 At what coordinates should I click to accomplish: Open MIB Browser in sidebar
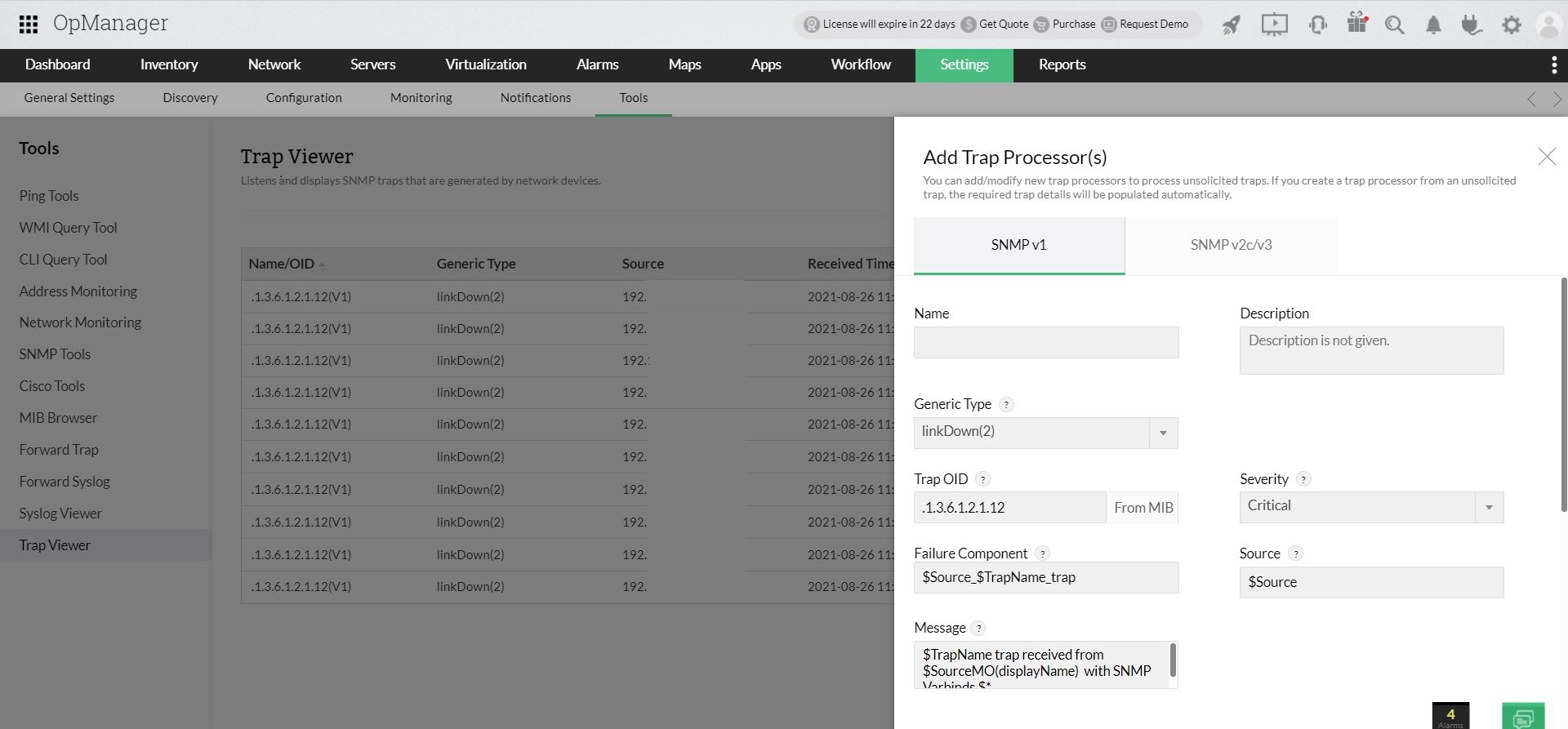[58, 418]
